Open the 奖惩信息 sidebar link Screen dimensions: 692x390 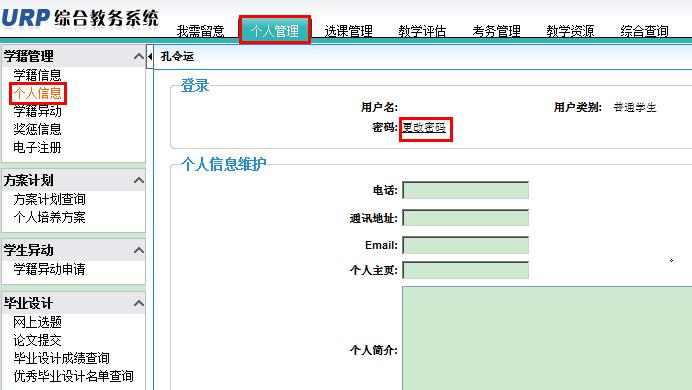[38, 129]
